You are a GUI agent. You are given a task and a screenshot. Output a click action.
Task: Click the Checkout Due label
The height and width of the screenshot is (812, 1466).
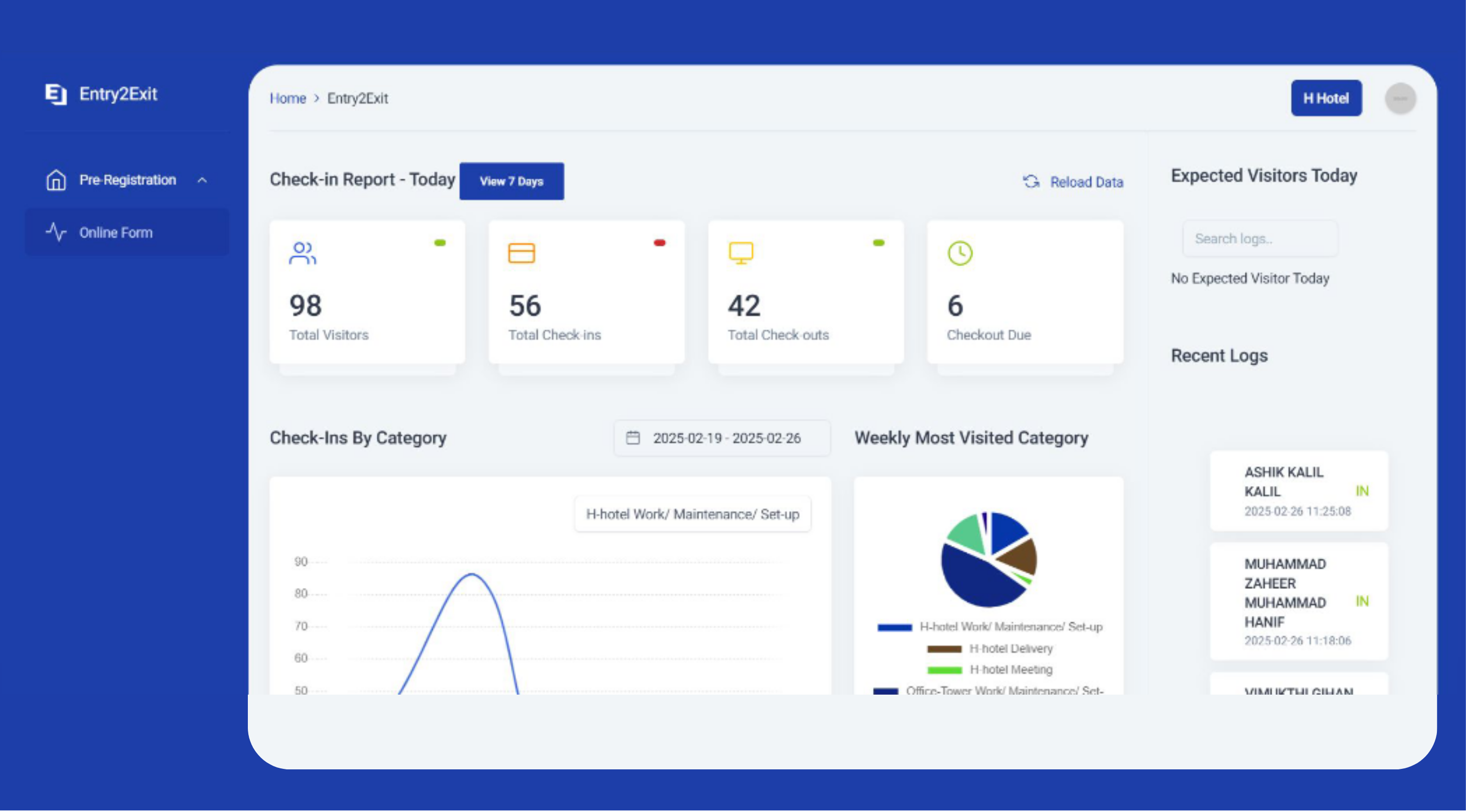tap(988, 335)
